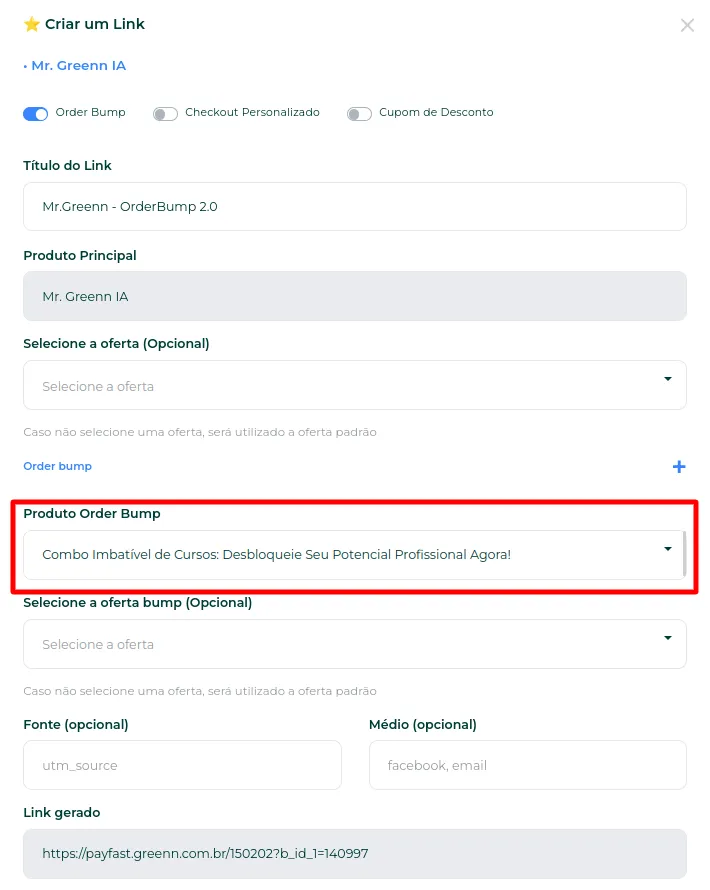Click the Mr. Greenn IA product link
Screen dimensions: 710x890
[x=78, y=66]
